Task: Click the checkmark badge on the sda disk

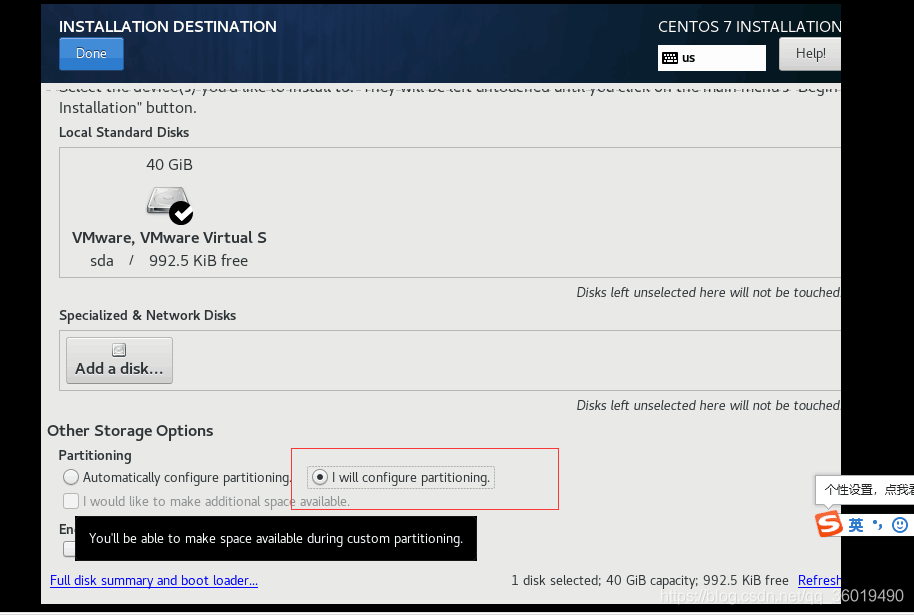Action: [x=181, y=213]
